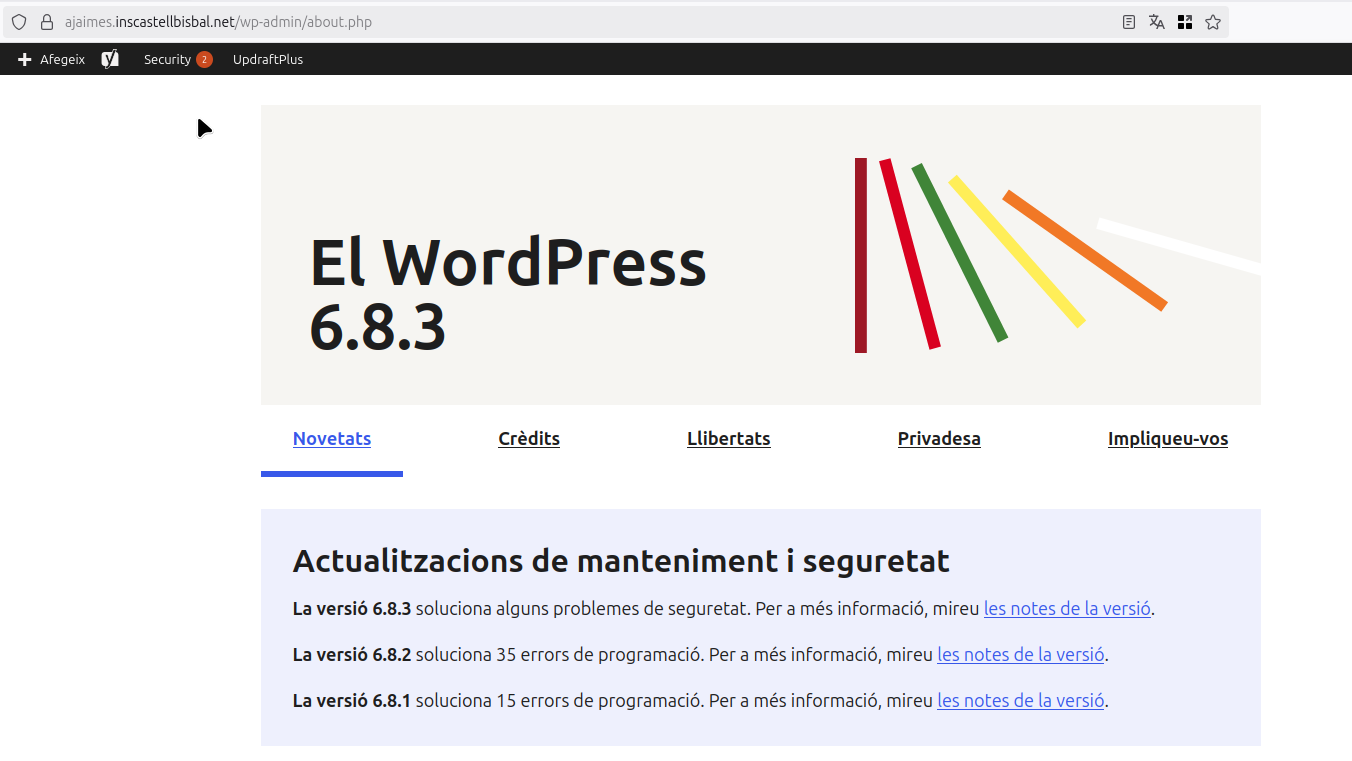Open site info via padlock icon

pos(46,22)
